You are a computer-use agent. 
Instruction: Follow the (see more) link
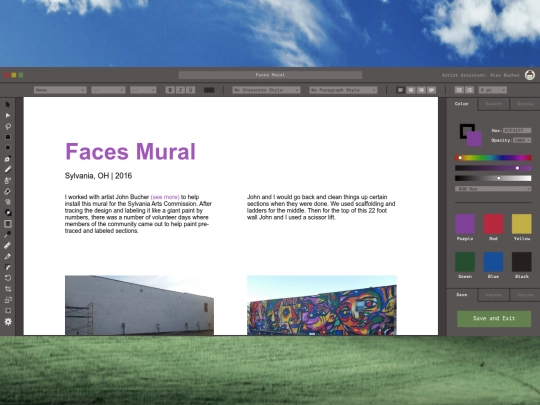pyautogui.click(x=165, y=197)
